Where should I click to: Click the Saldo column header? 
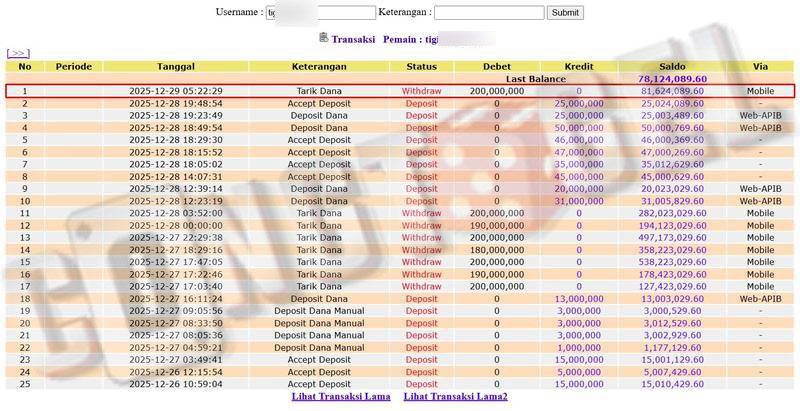(671, 66)
